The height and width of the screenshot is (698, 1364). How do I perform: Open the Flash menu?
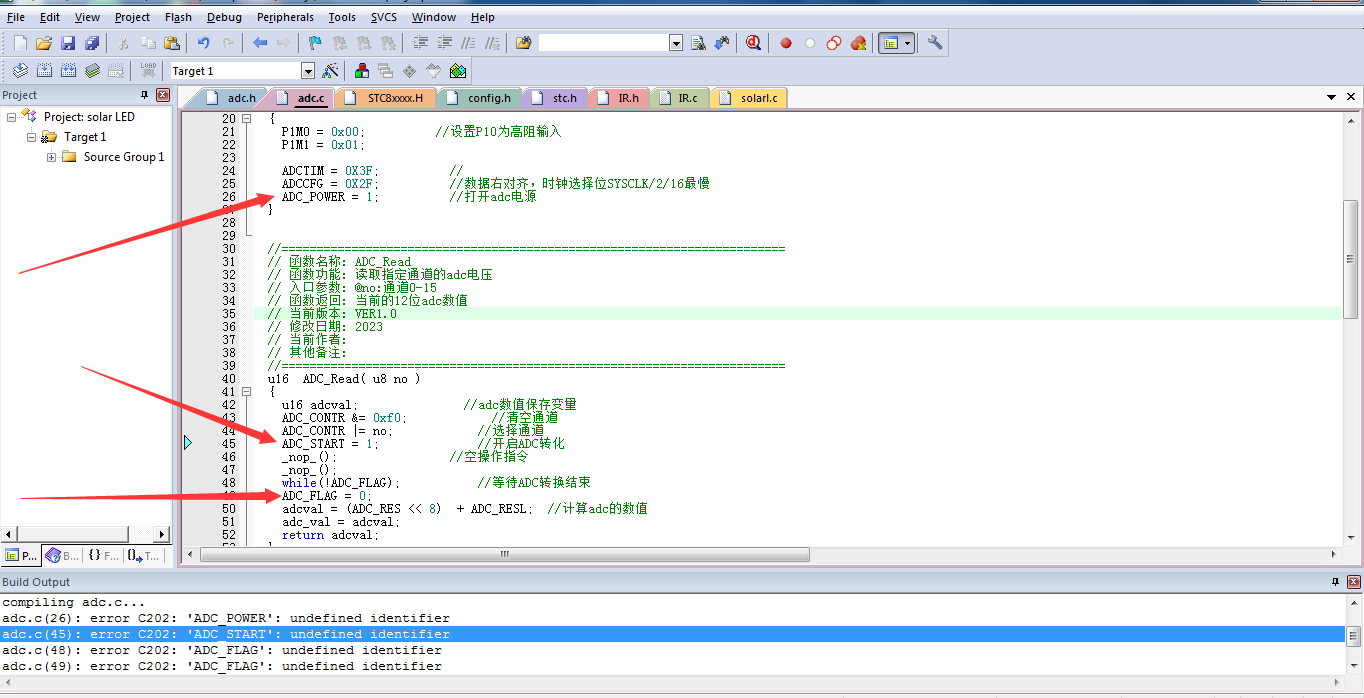178,17
